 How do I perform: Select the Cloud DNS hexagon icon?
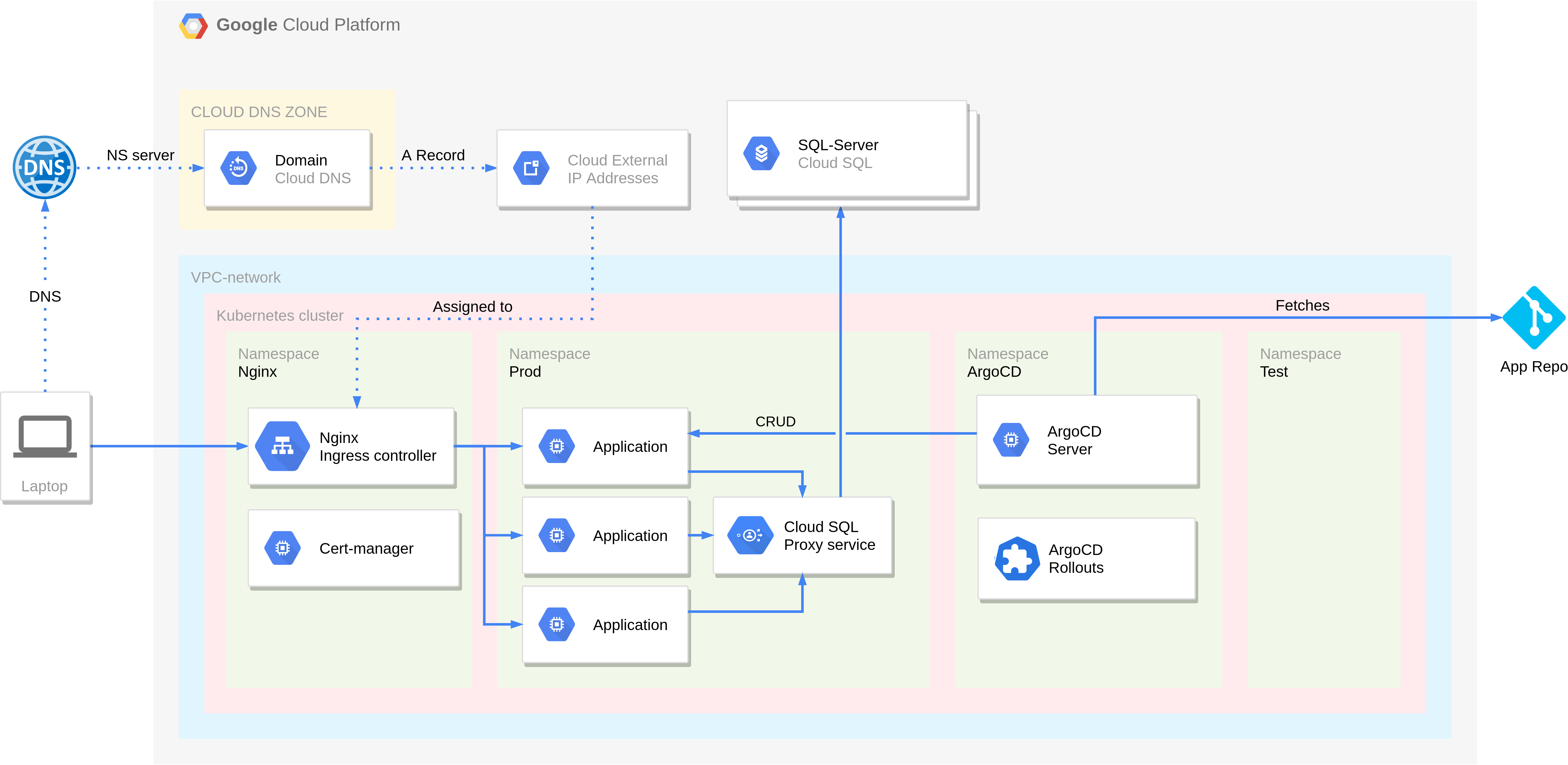(238, 168)
